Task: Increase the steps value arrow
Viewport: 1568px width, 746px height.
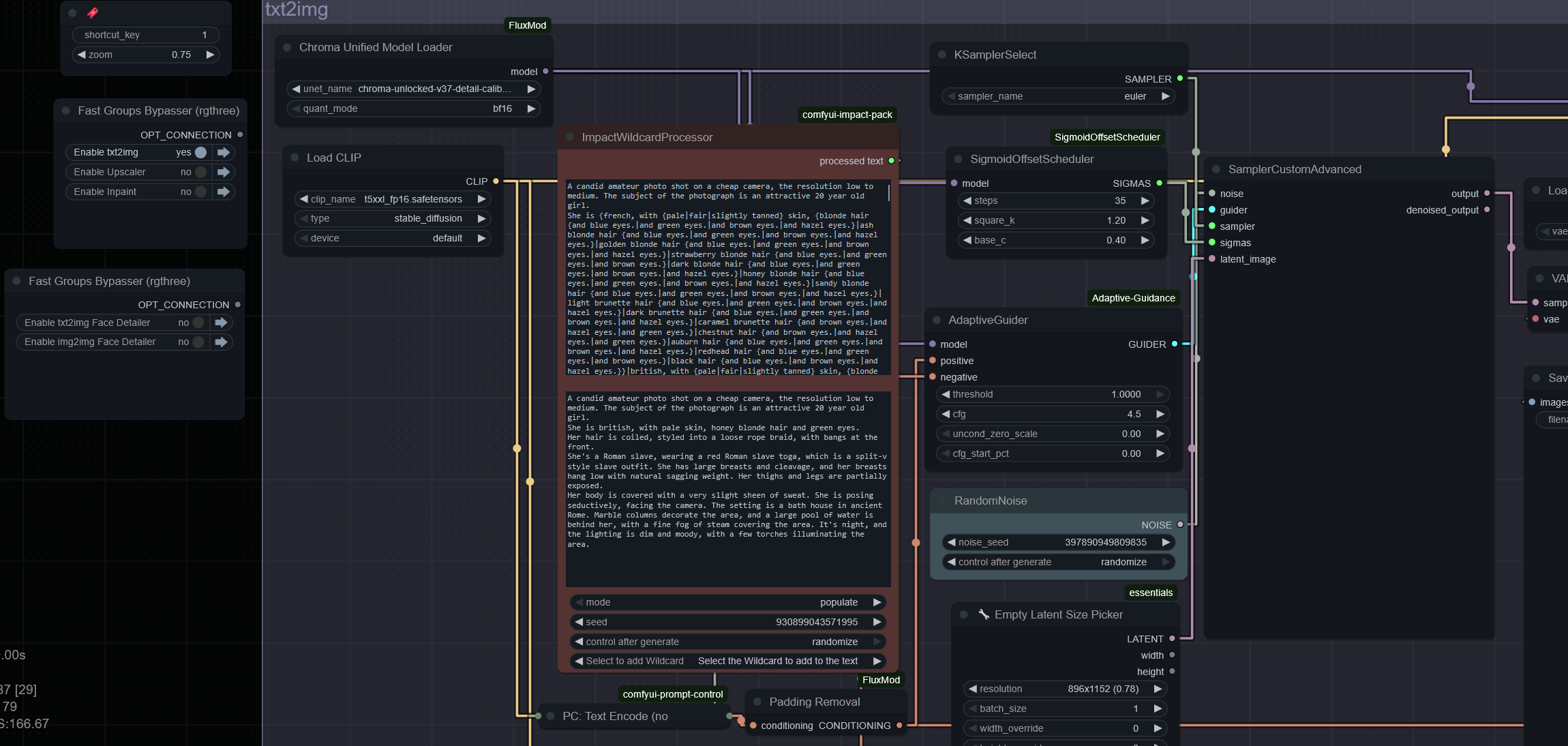Action: pos(1145,200)
